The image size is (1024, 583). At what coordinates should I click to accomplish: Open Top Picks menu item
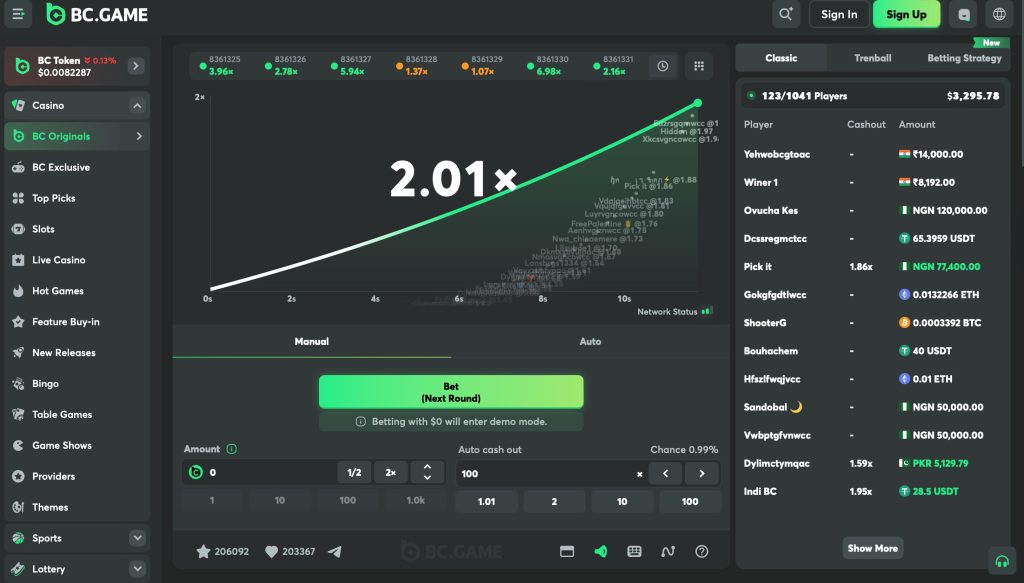[x=77, y=198]
